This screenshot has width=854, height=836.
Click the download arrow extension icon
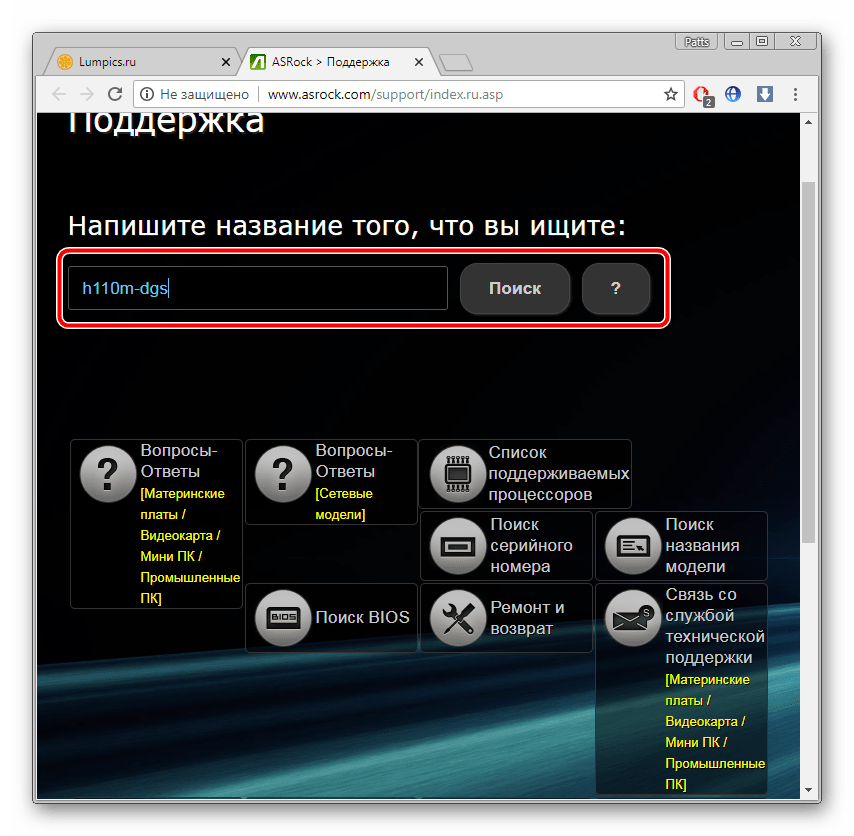764,94
